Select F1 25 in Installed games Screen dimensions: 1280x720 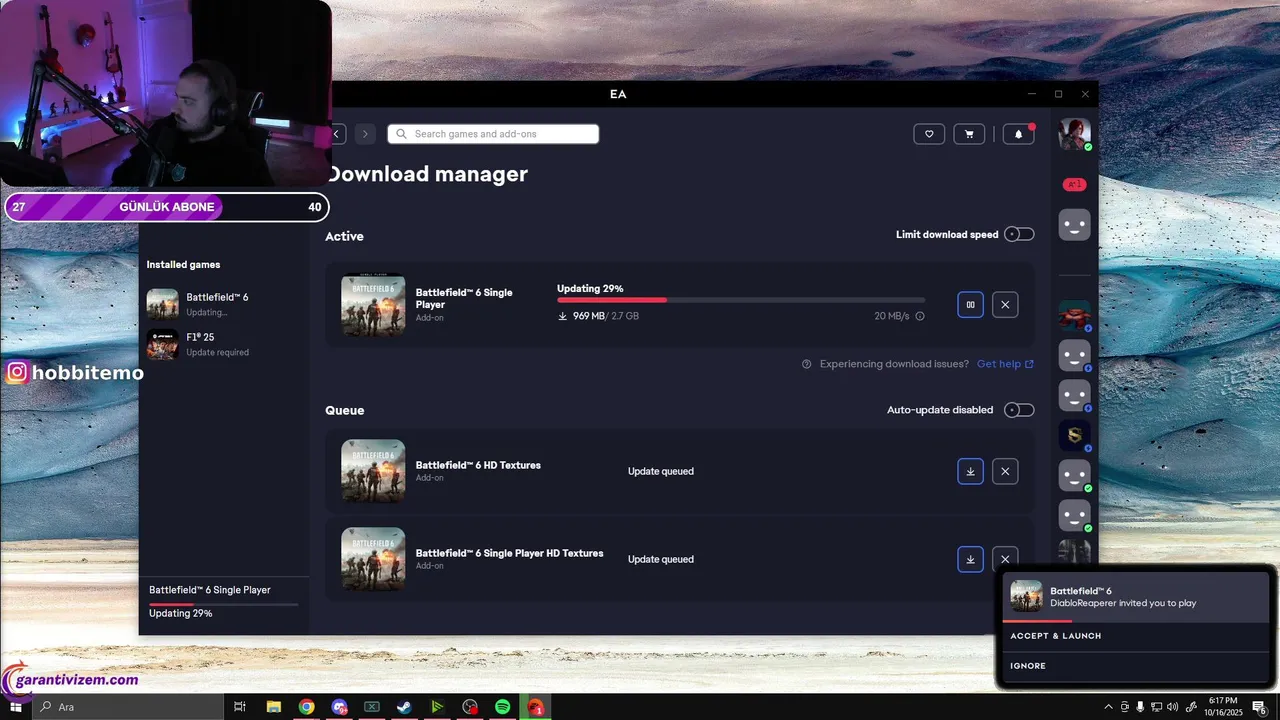(x=224, y=344)
